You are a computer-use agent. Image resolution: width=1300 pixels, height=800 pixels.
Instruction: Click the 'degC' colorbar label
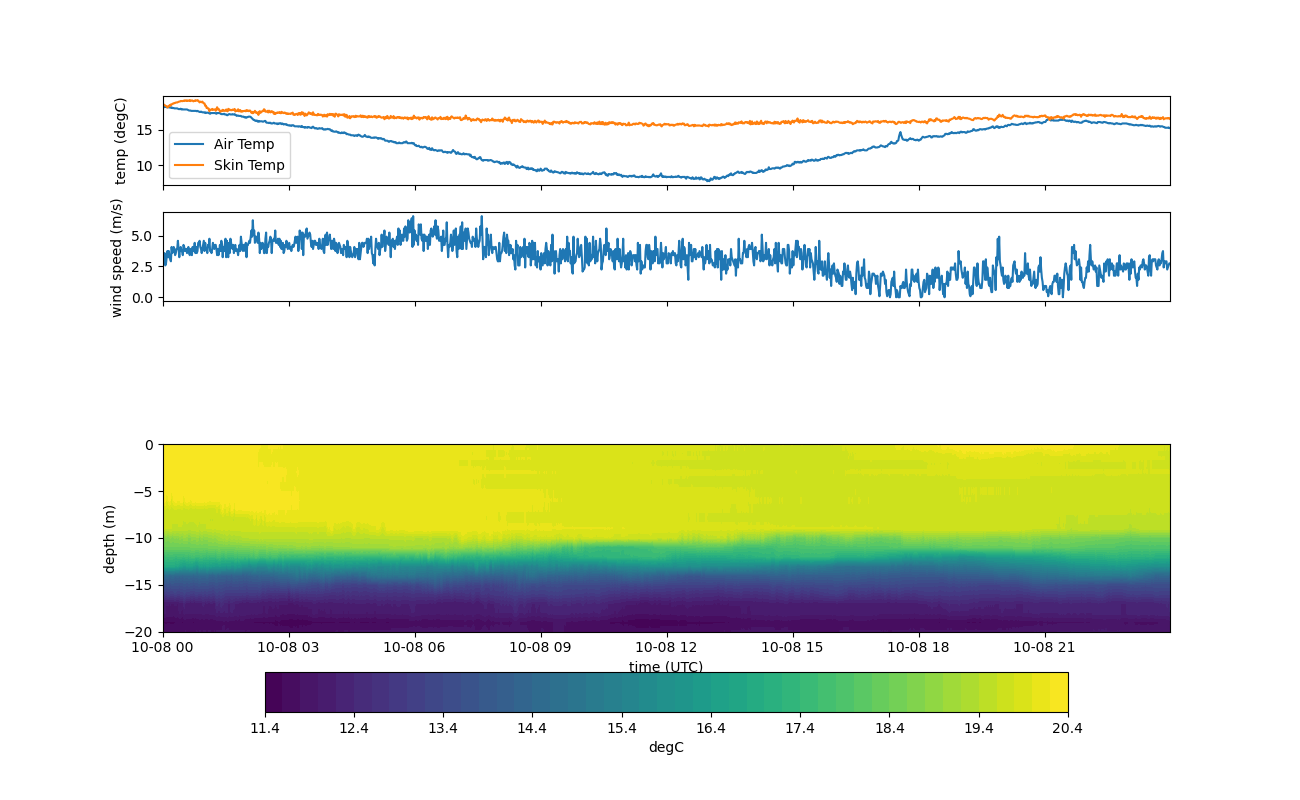666,748
